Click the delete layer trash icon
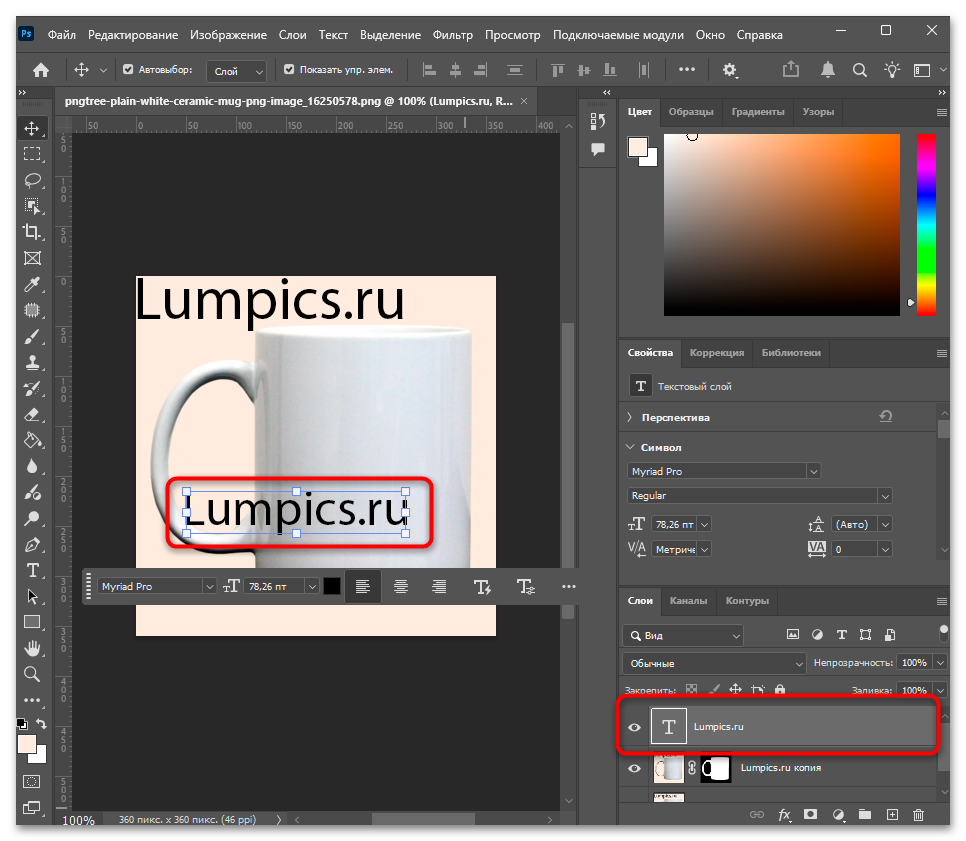The image size is (966, 841). [x=919, y=815]
